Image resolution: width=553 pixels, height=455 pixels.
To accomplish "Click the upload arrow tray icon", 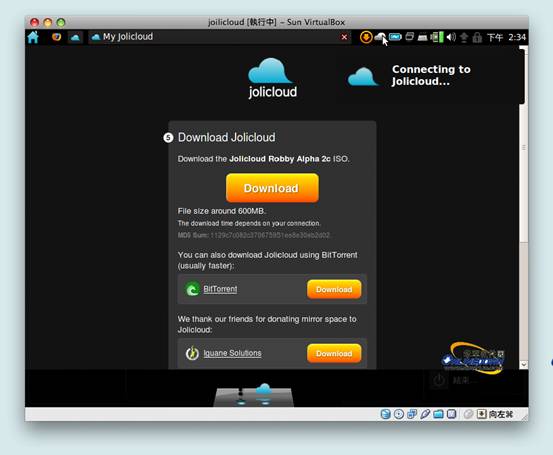I will 464,37.
